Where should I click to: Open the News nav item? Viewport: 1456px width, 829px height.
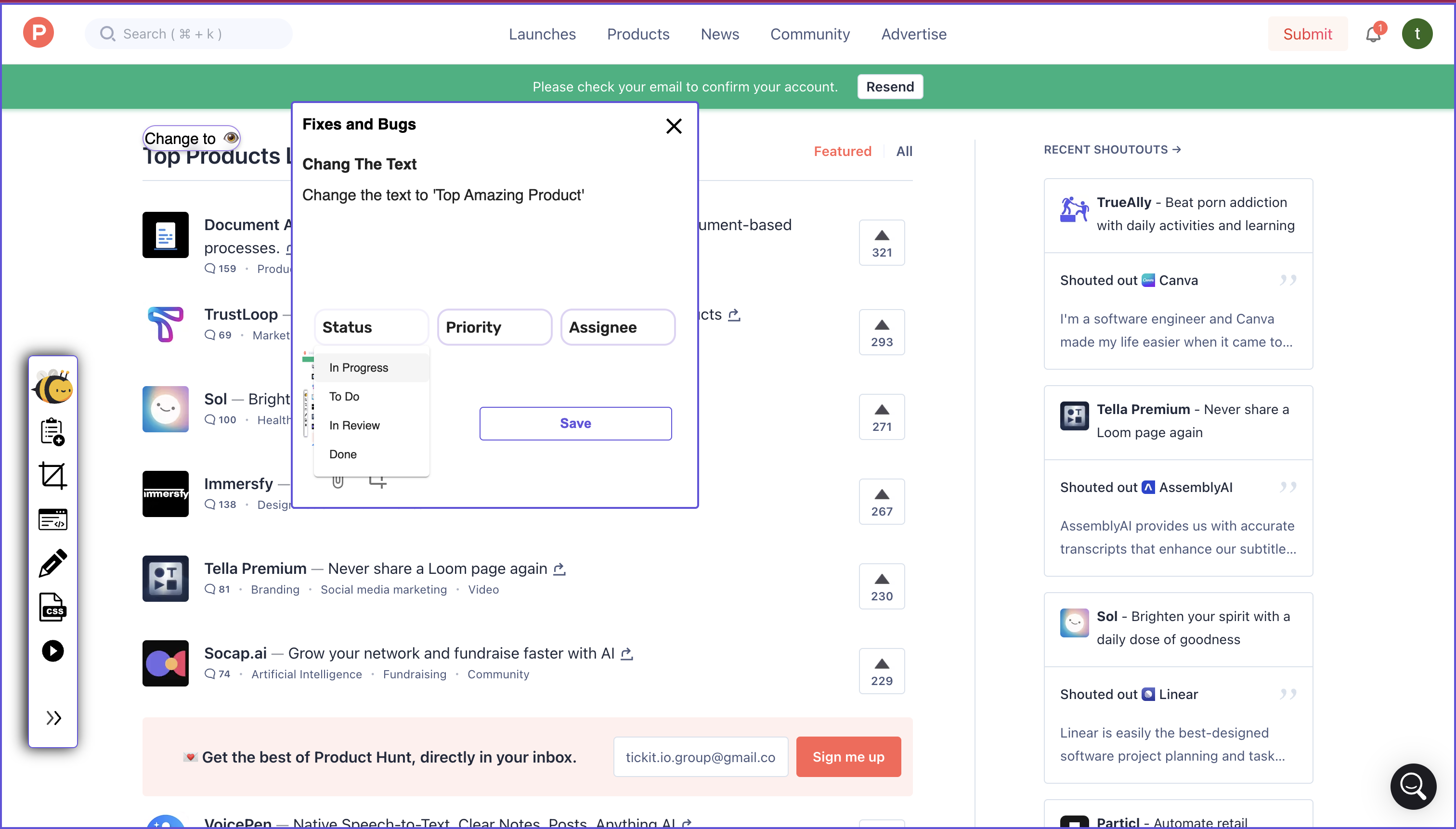click(x=720, y=34)
